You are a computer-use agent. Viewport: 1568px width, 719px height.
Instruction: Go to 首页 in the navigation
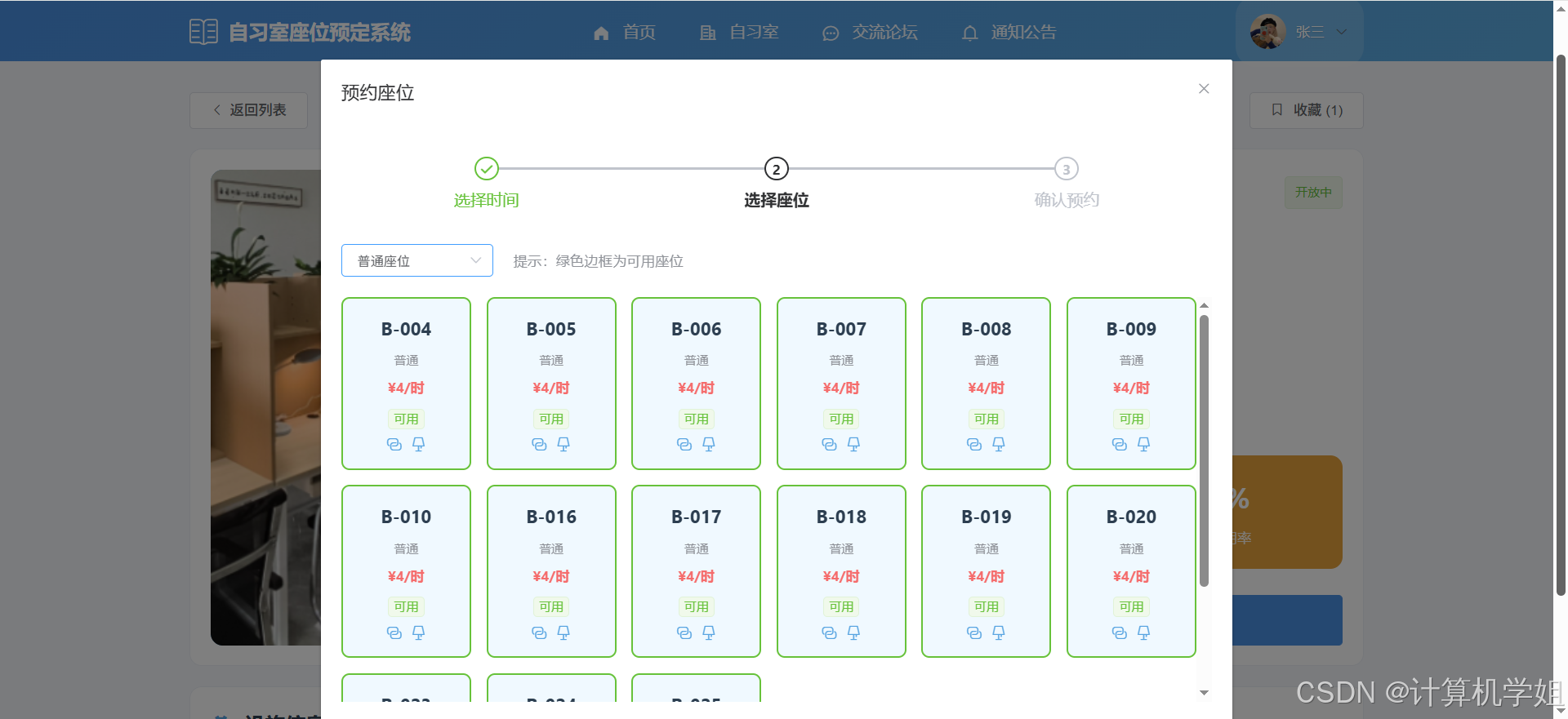click(x=625, y=33)
